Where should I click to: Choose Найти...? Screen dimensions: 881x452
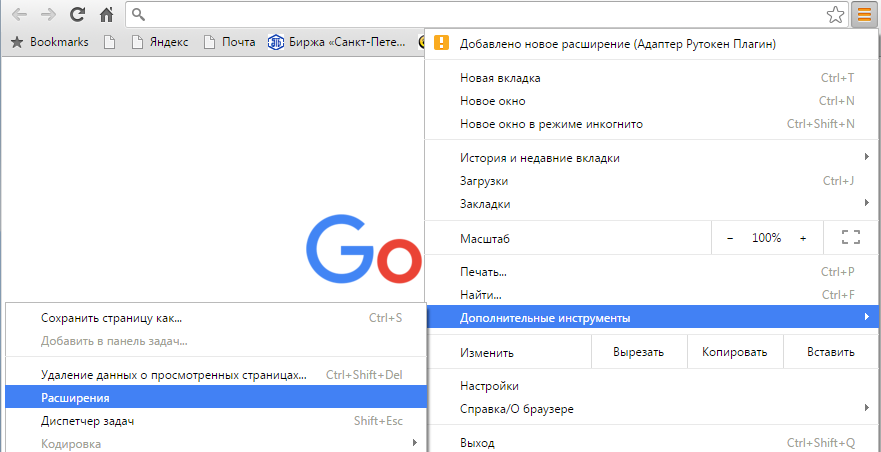(x=652, y=295)
